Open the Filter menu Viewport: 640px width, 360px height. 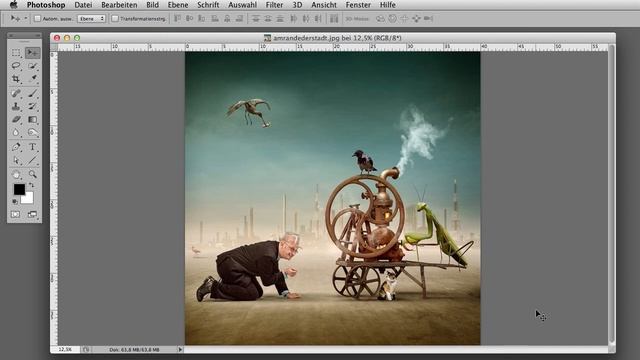pyautogui.click(x=274, y=5)
